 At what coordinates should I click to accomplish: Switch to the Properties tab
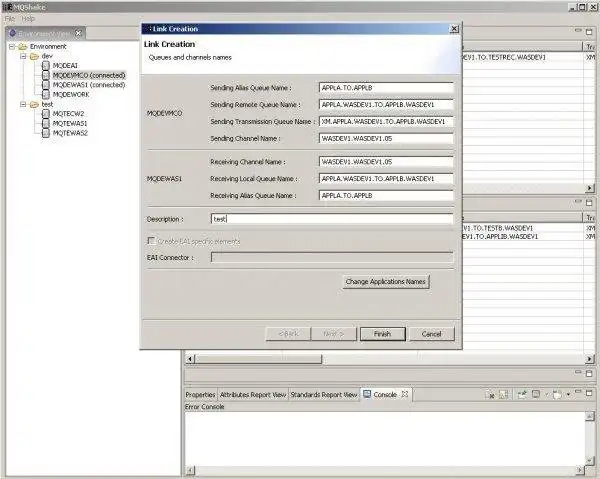(x=200, y=394)
